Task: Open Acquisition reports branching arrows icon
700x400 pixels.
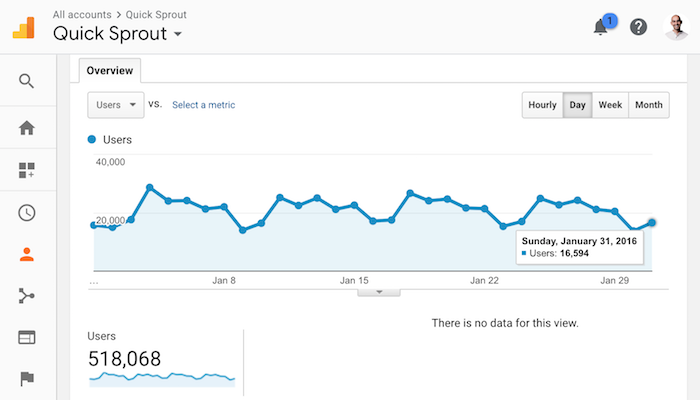Action: 27,296
